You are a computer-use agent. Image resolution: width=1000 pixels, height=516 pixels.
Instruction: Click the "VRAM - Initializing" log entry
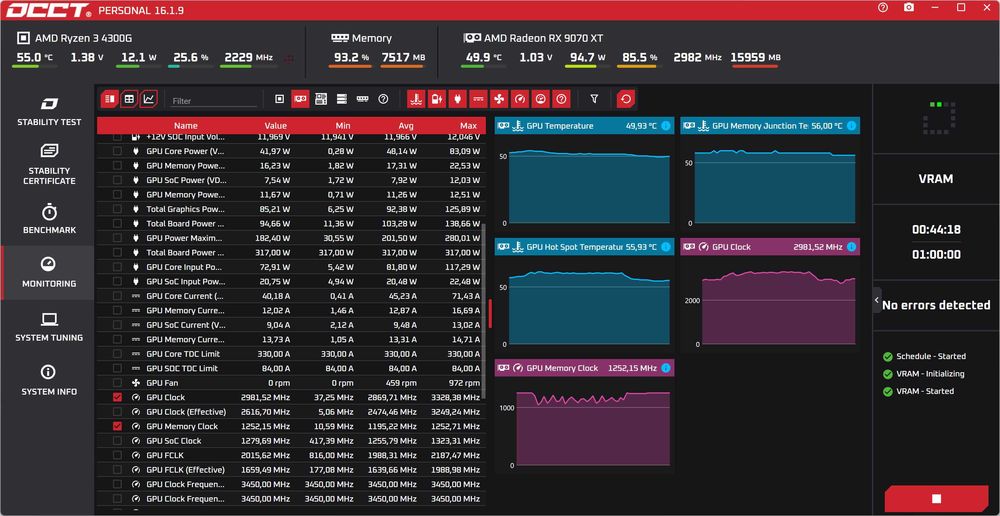tap(930, 374)
